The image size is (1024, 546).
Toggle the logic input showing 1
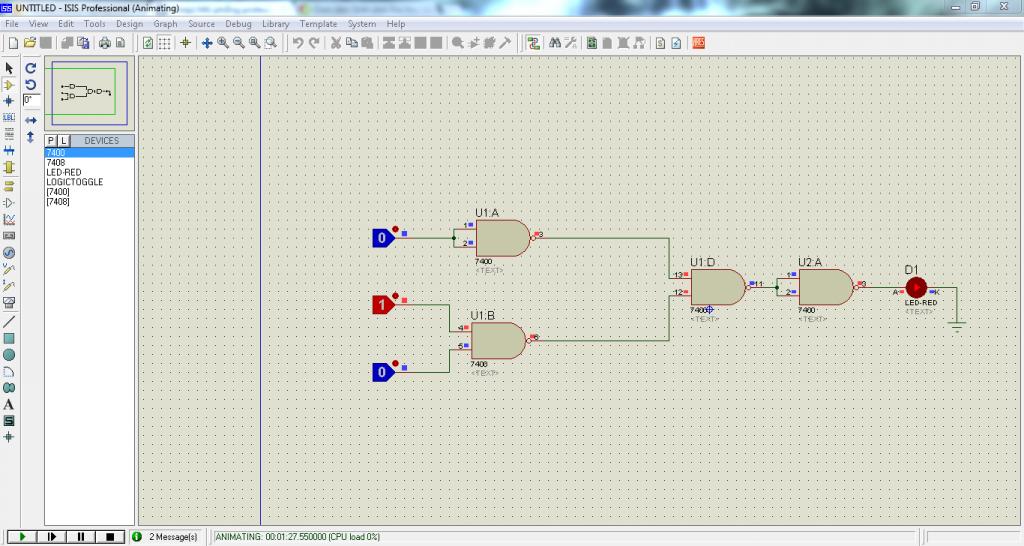tap(381, 305)
